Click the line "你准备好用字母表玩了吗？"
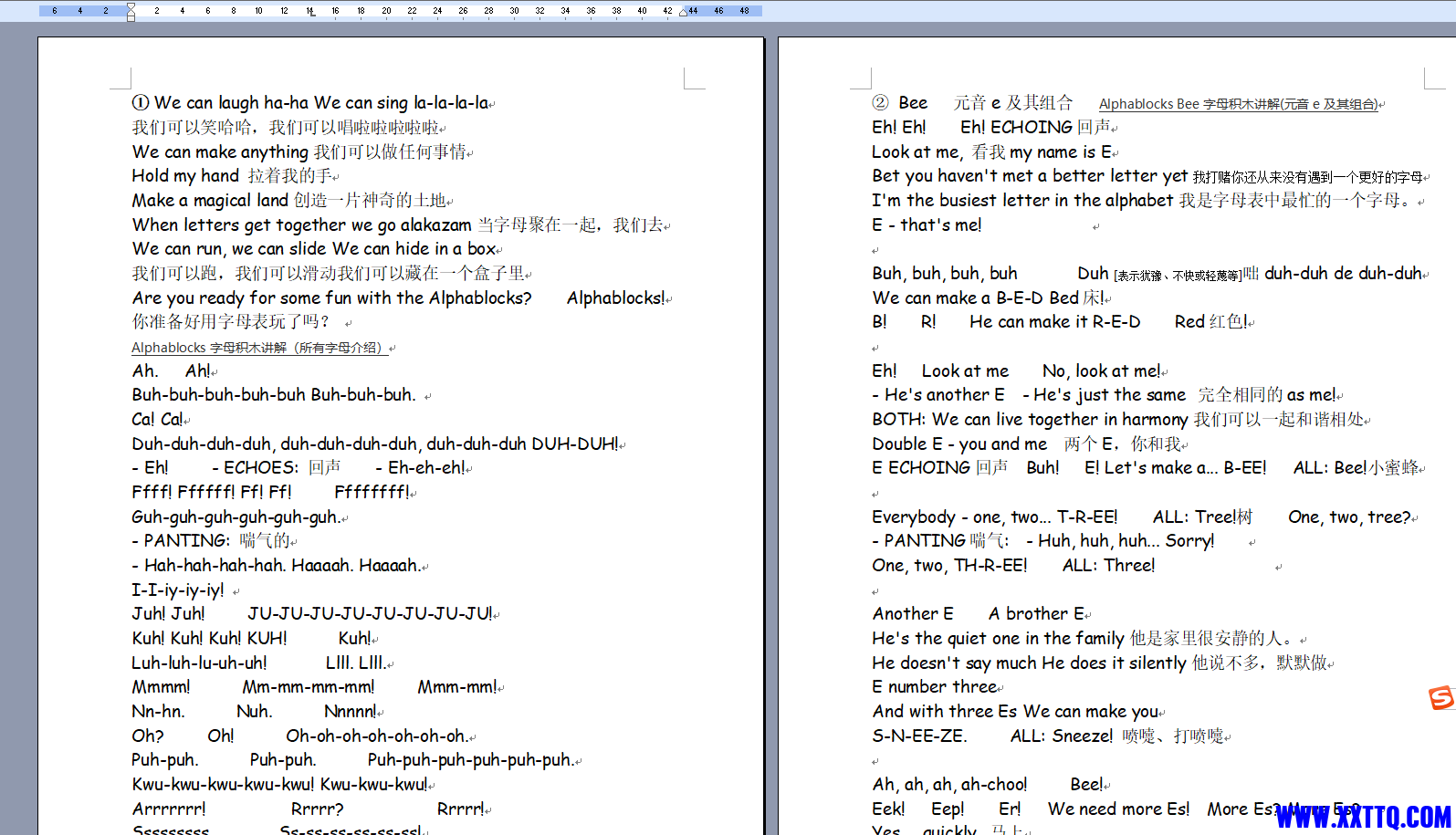Image resolution: width=1456 pixels, height=835 pixels. [231, 321]
